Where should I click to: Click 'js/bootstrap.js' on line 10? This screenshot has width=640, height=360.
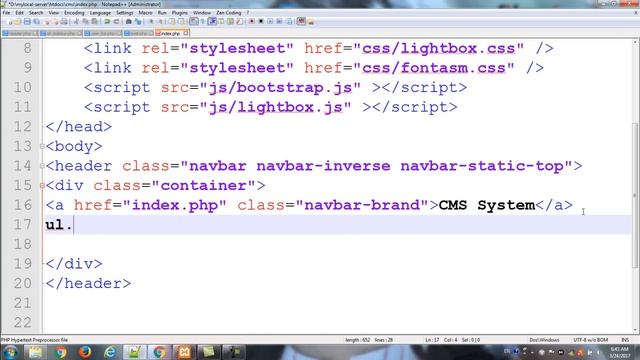pos(280,88)
